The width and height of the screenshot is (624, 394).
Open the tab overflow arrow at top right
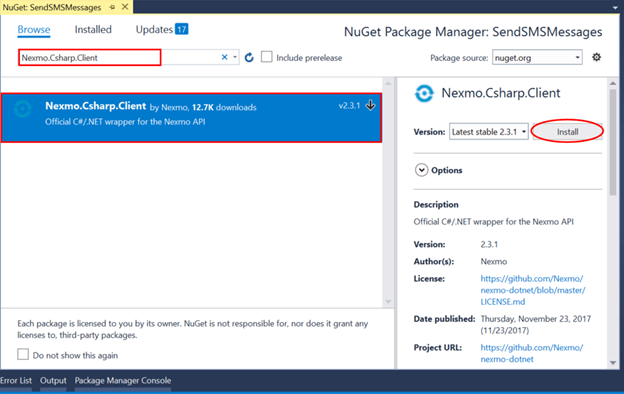615,8
